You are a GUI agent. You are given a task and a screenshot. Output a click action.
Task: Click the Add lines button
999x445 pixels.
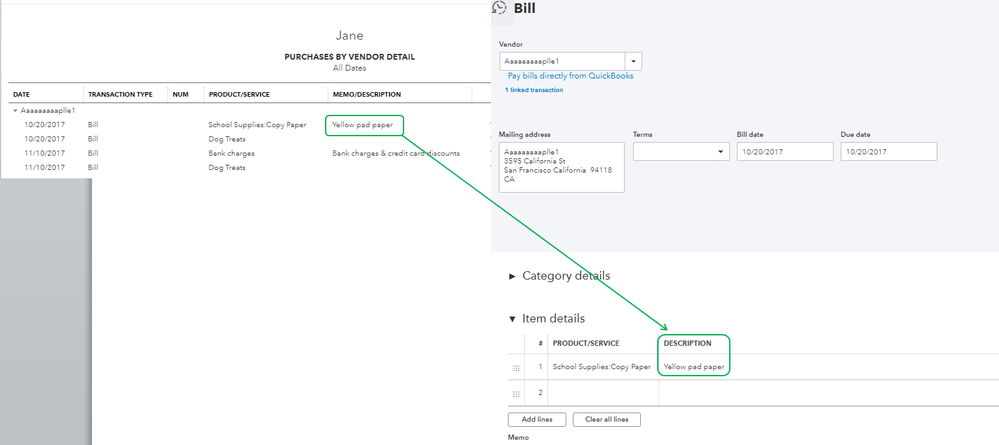[537, 419]
